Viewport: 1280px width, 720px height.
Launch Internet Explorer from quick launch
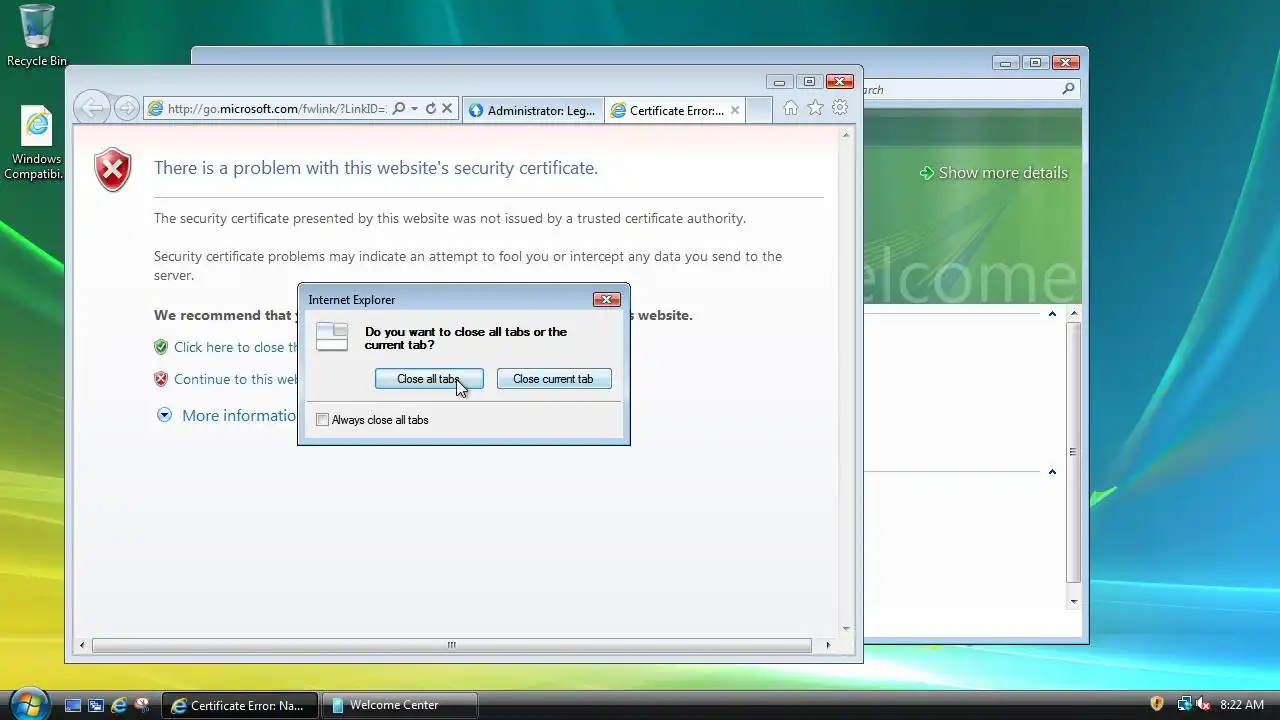tap(119, 705)
